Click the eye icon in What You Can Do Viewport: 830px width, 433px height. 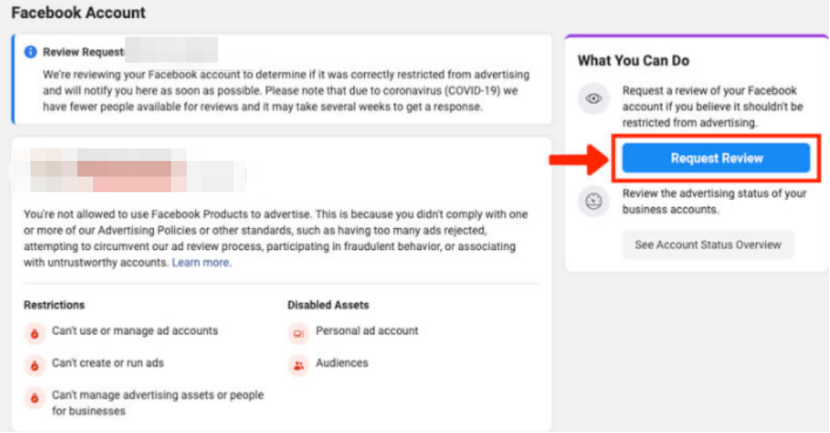tap(594, 98)
